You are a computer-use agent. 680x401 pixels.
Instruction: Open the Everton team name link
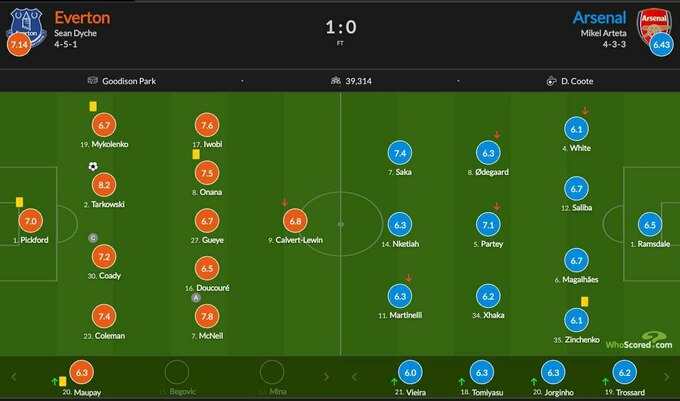[x=82, y=17]
